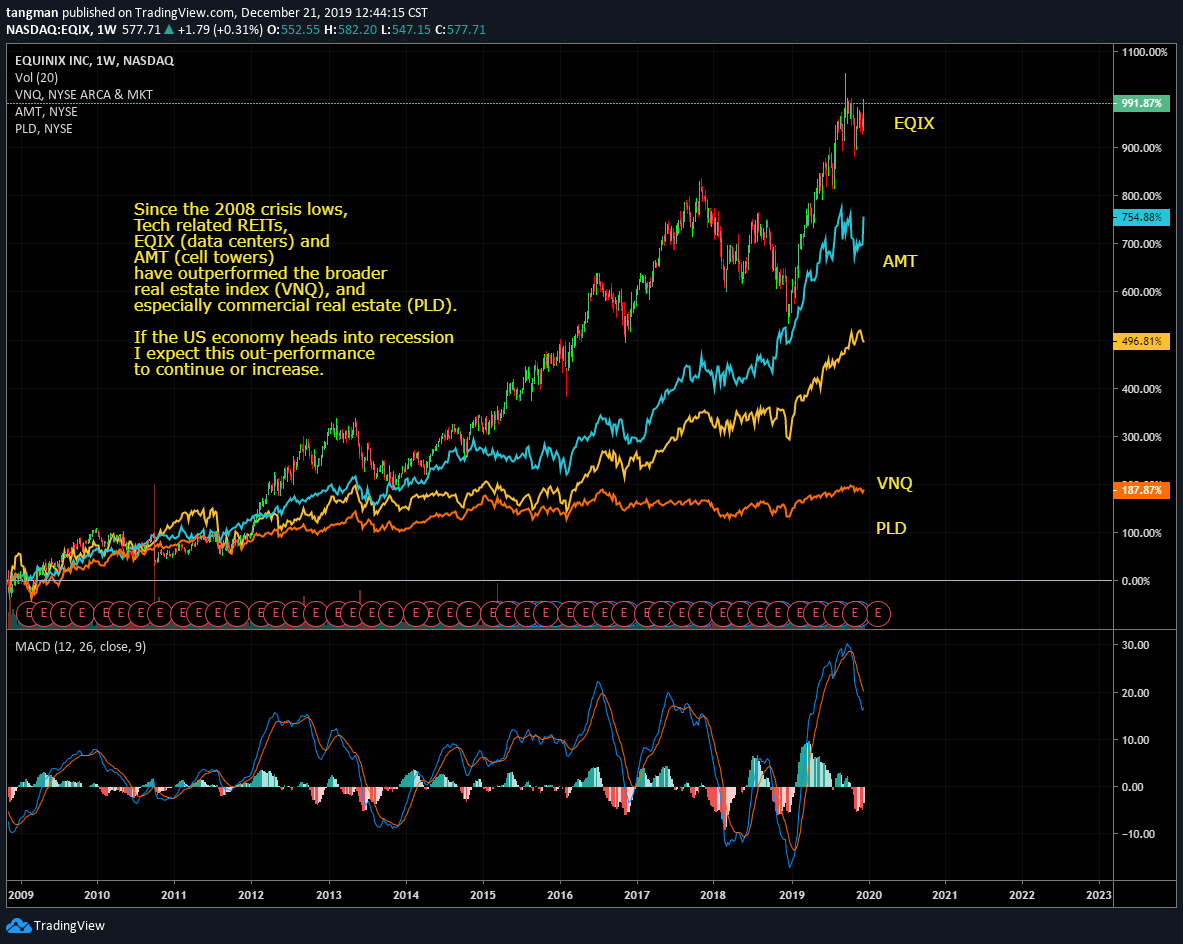Click the VNQ chart annotation label
The width and height of the screenshot is (1183, 944).
[895, 483]
